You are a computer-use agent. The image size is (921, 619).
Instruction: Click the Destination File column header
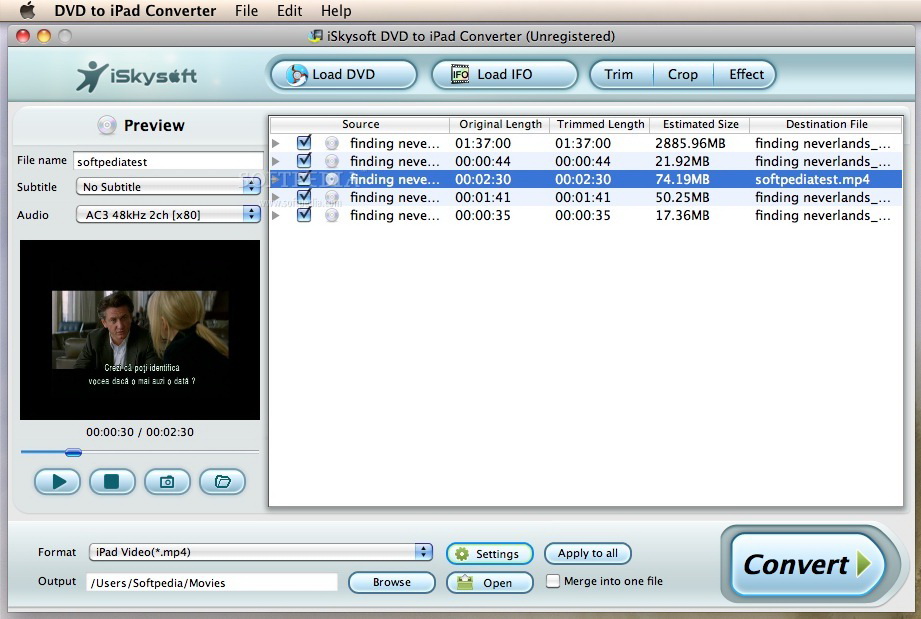click(826, 124)
